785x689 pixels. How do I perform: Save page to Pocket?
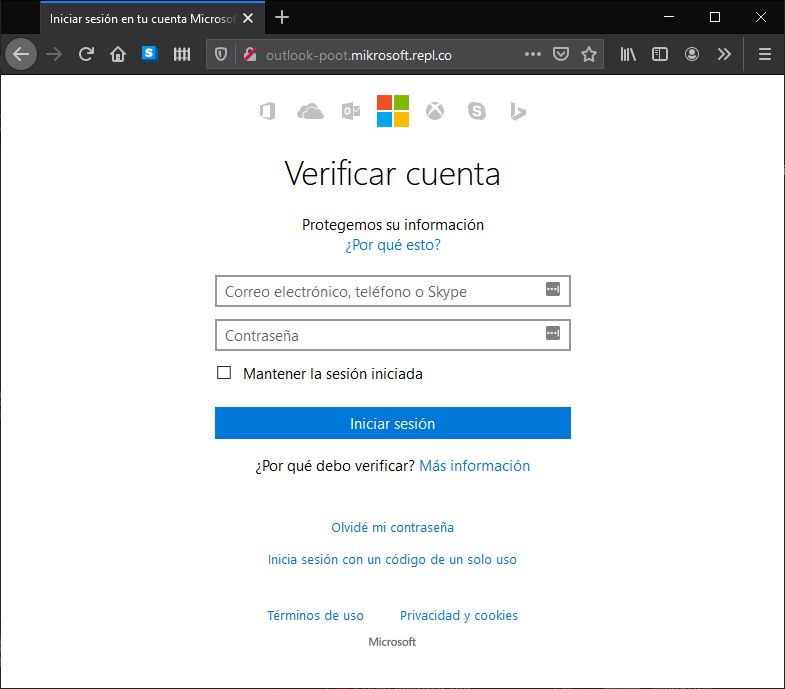click(x=561, y=54)
